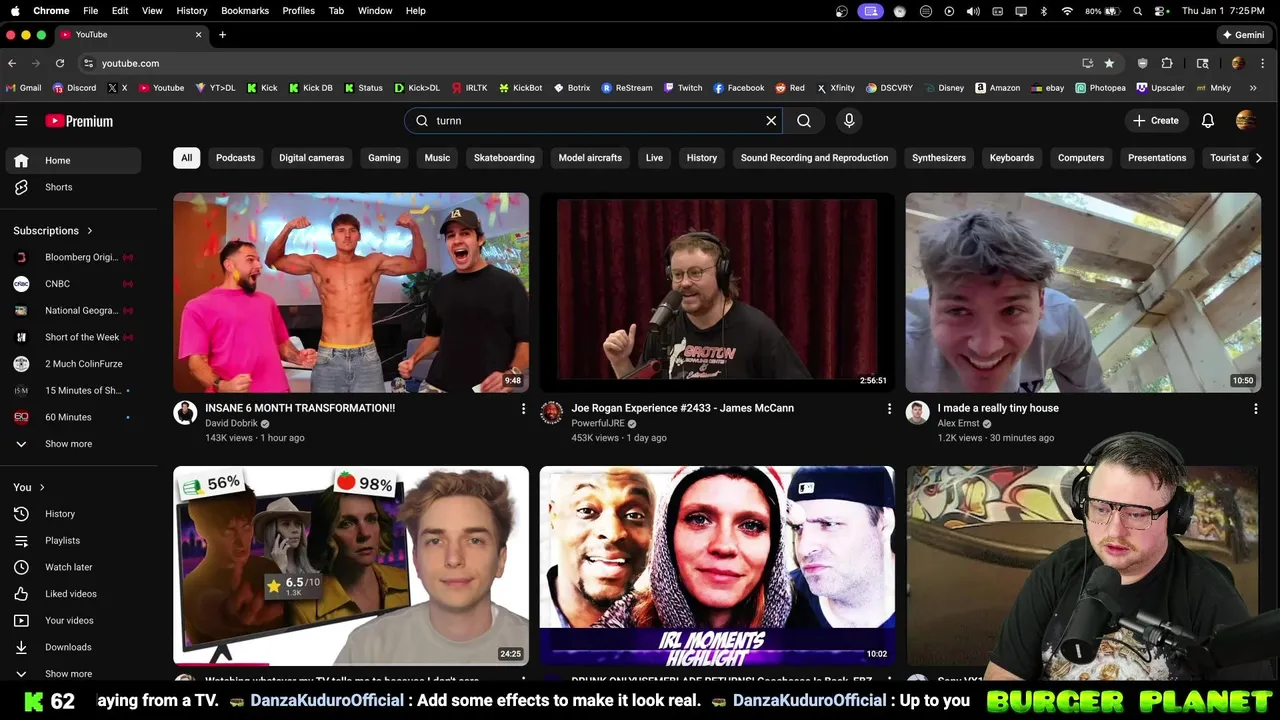Select the Presentations filter chip
The width and height of the screenshot is (1280, 720).
pyautogui.click(x=1157, y=158)
